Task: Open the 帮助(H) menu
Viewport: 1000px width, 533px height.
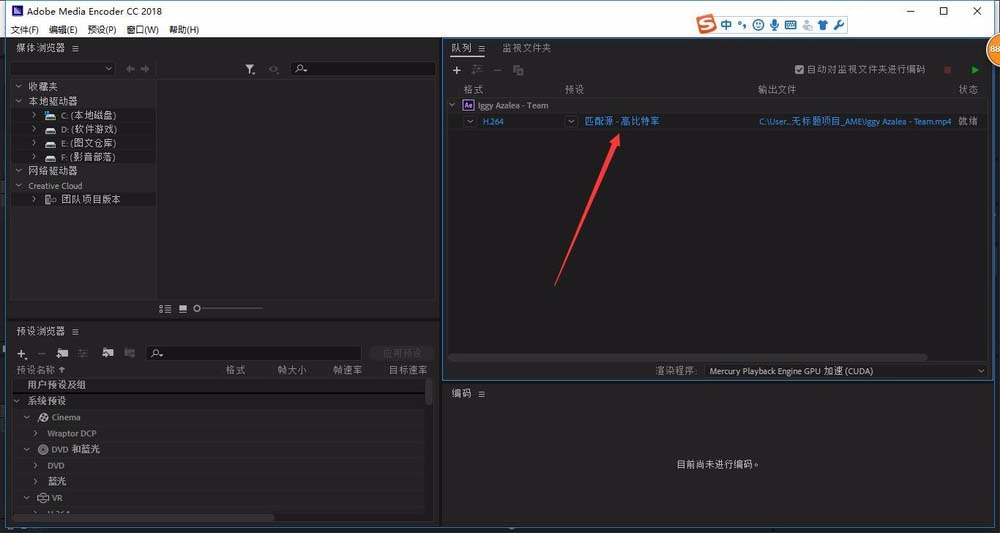Action: point(184,30)
